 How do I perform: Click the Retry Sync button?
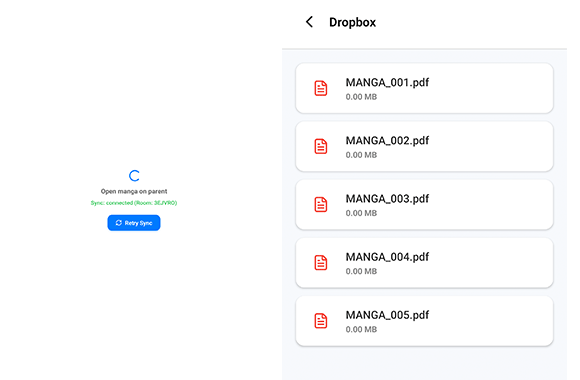click(134, 223)
